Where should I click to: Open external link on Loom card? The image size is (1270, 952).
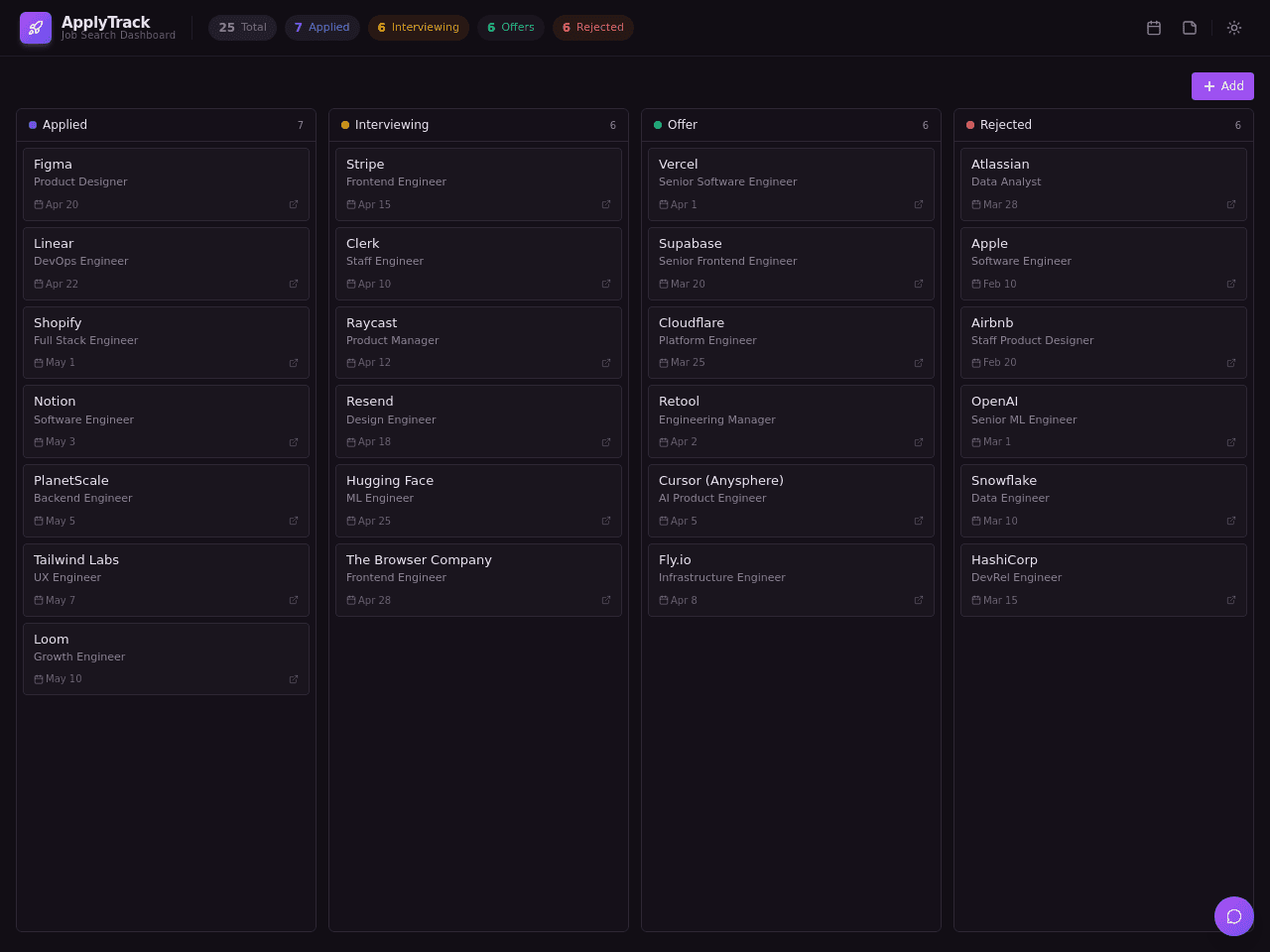pyautogui.click(x=294, y=679)
